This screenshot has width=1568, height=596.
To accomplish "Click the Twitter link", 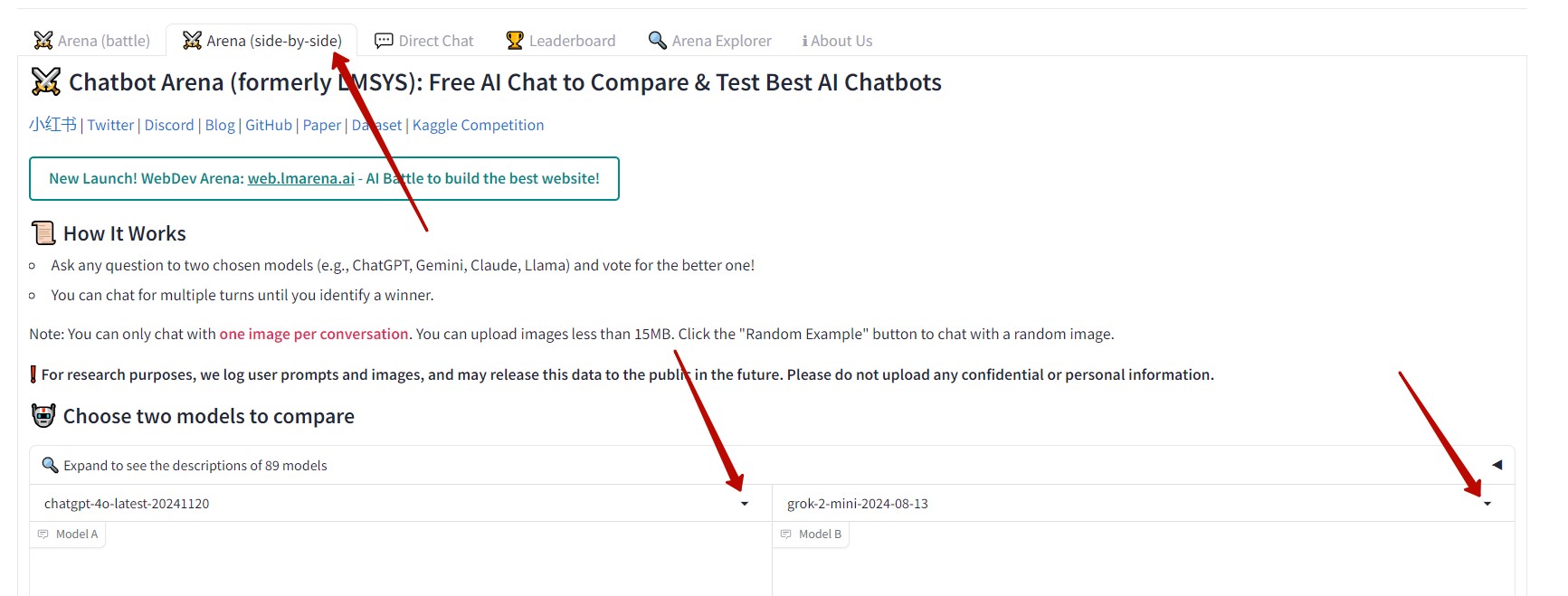I will [x=110, y=125].
